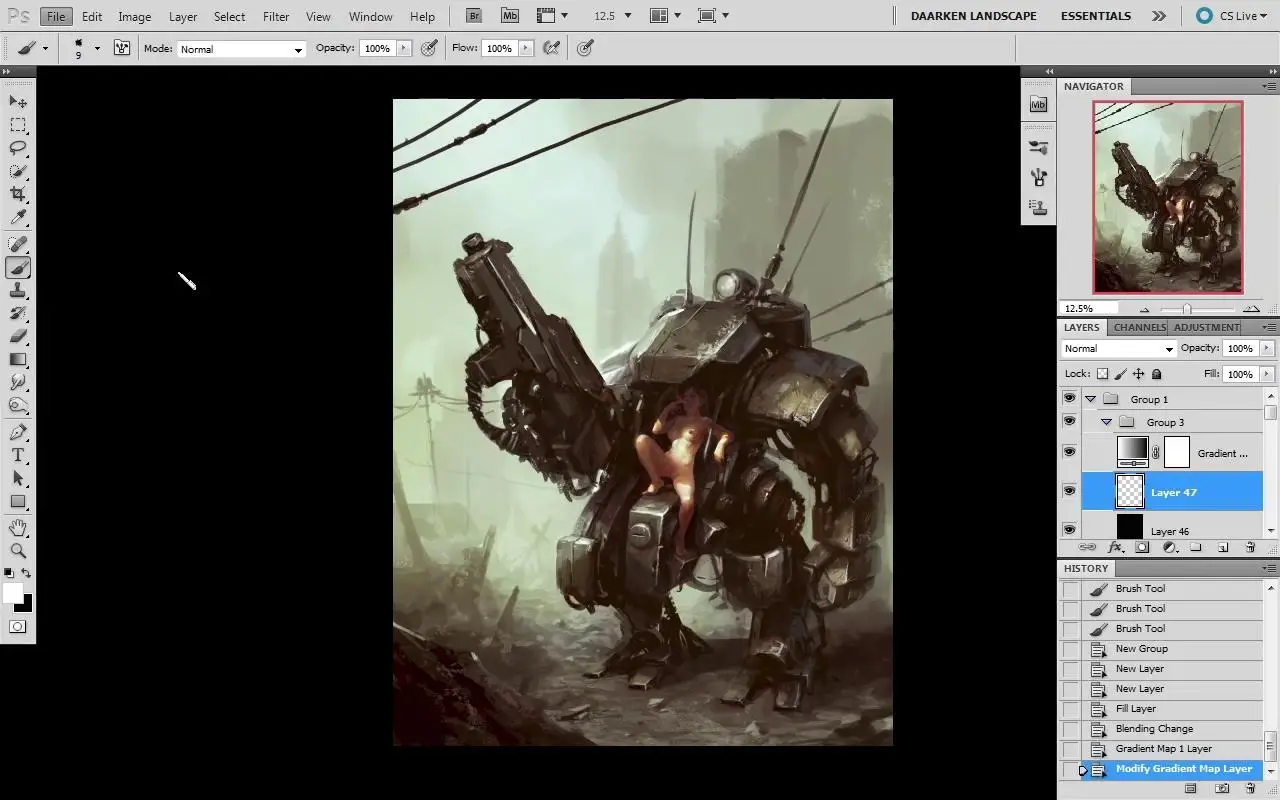1280x800 pixels.
Task: Open the layer Fill slider arrow
Action: tap(1267, 374)
